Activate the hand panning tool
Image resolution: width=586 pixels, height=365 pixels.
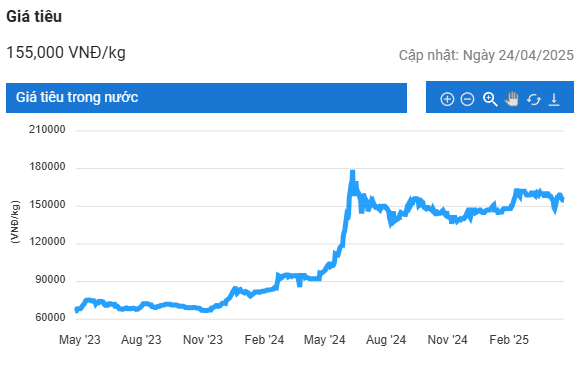pyautogui.click(x=512, y=99)
